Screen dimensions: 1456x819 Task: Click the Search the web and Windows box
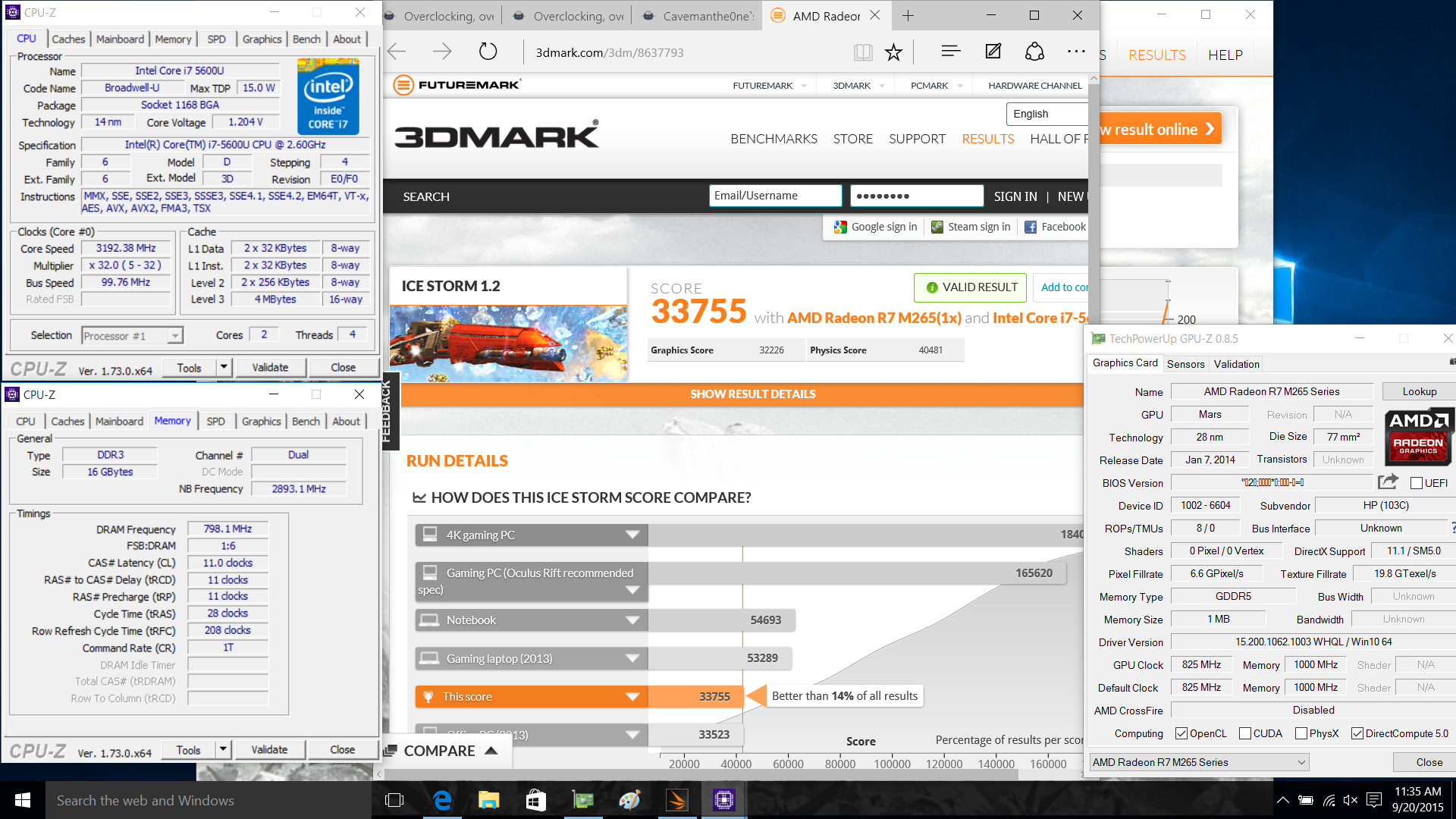[x=209, y=800]
